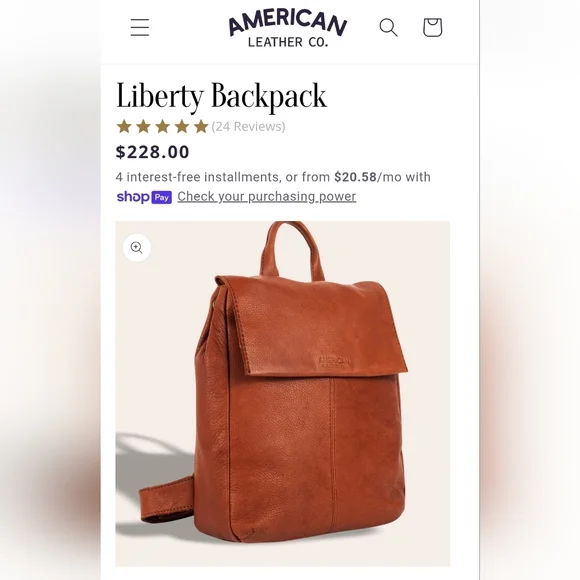This screenshot has height=580, width=580.
Task: Click the zoom-in icon on product image
Action: click(136, 247)
